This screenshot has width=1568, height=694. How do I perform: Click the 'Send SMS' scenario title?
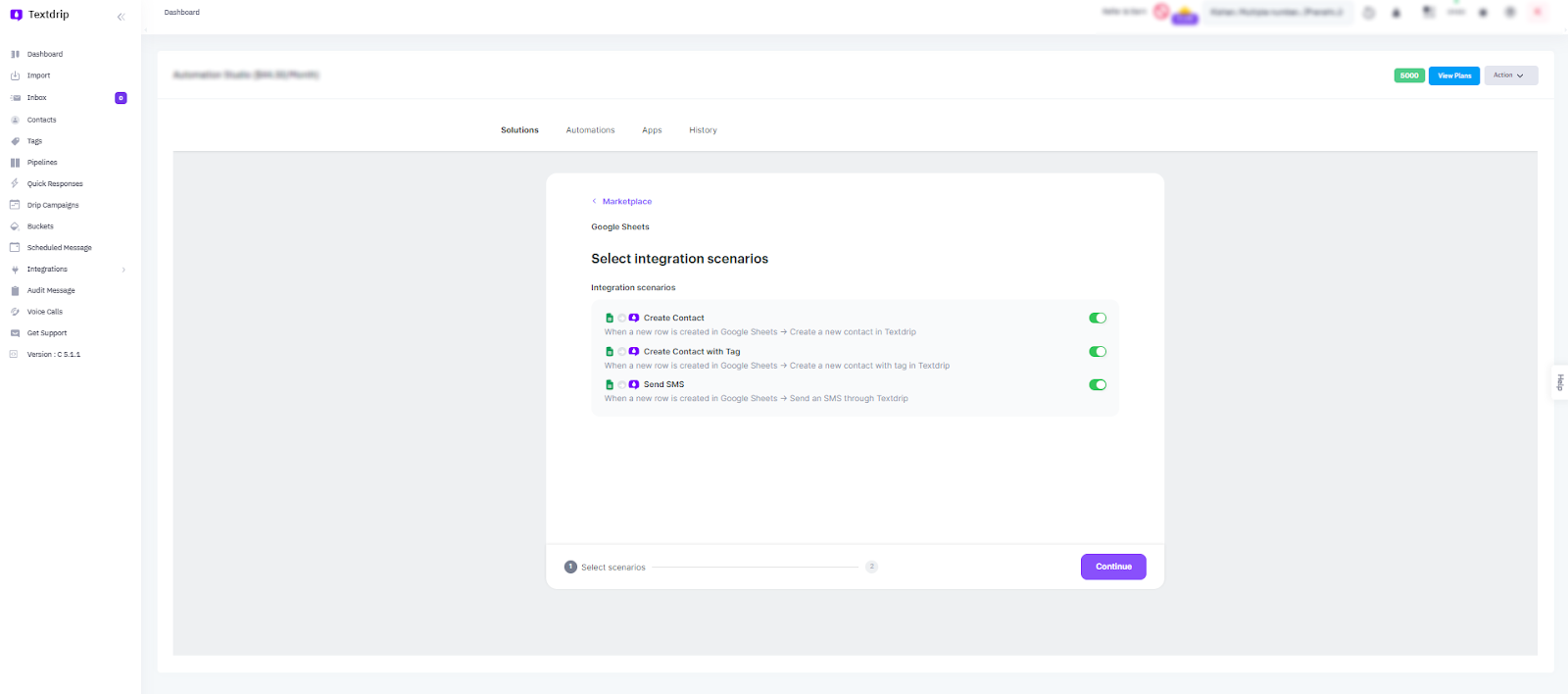coord(663,384)
